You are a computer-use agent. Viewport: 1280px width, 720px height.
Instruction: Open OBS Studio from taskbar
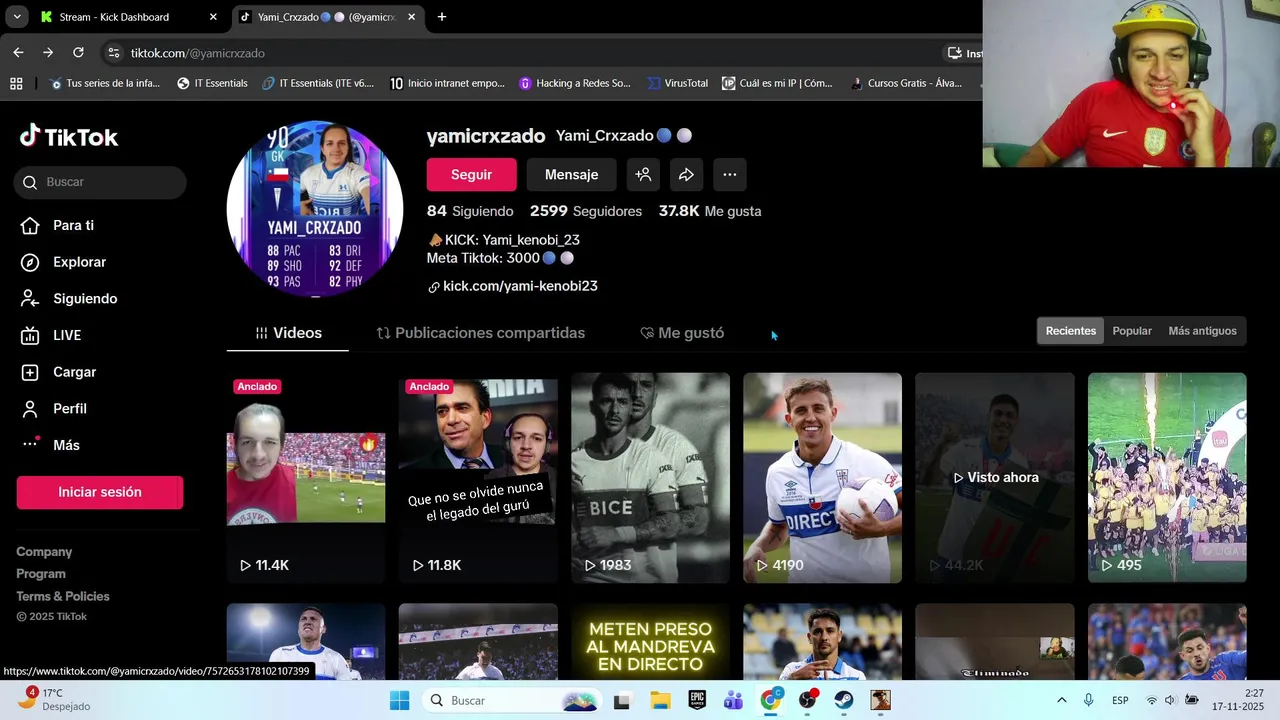[x=807, y=700]
